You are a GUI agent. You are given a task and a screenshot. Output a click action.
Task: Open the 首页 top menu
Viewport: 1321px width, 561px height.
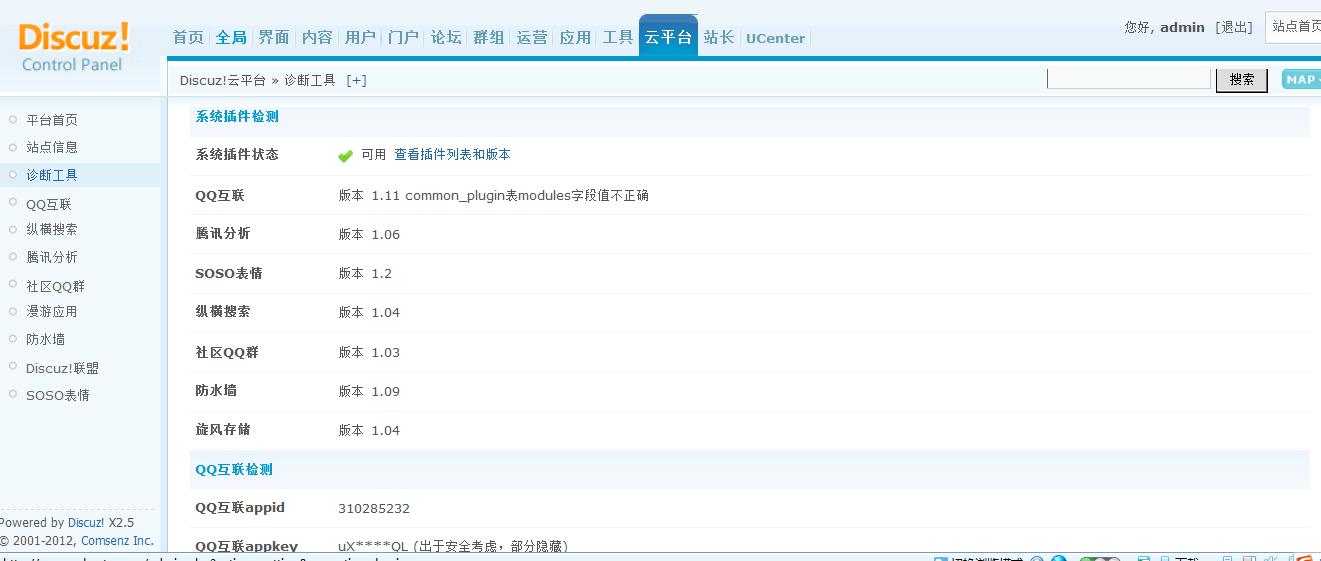(188, 37)
